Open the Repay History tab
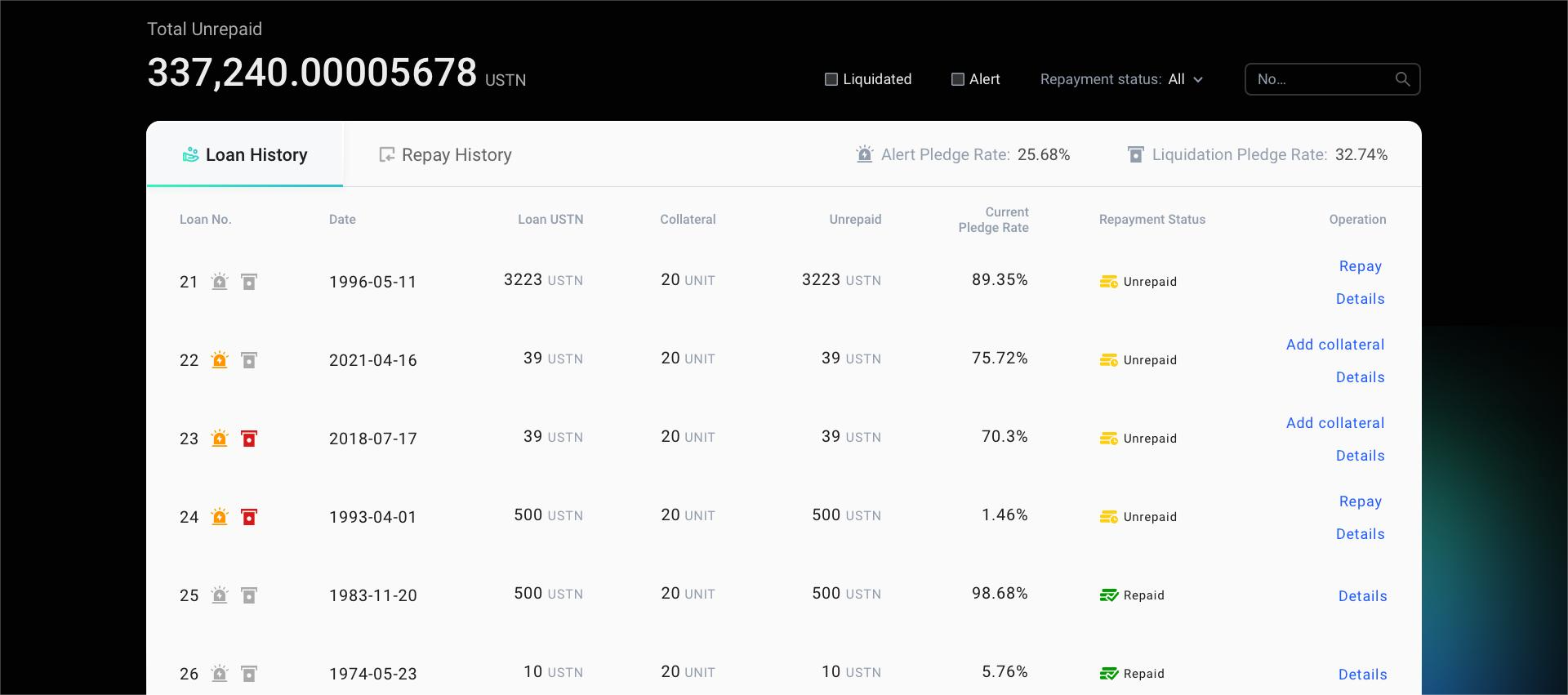 pyautogui.click(x=445, y=154)
